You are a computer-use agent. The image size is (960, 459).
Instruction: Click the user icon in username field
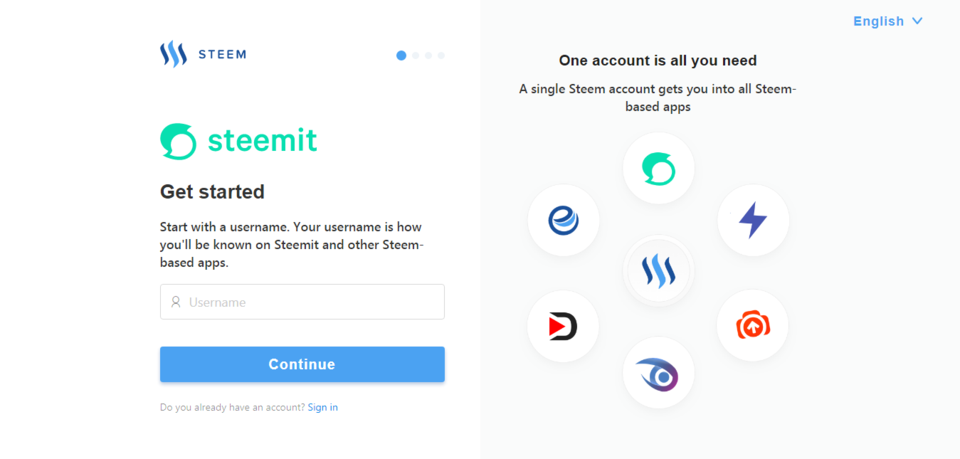[x=176, y=302]
